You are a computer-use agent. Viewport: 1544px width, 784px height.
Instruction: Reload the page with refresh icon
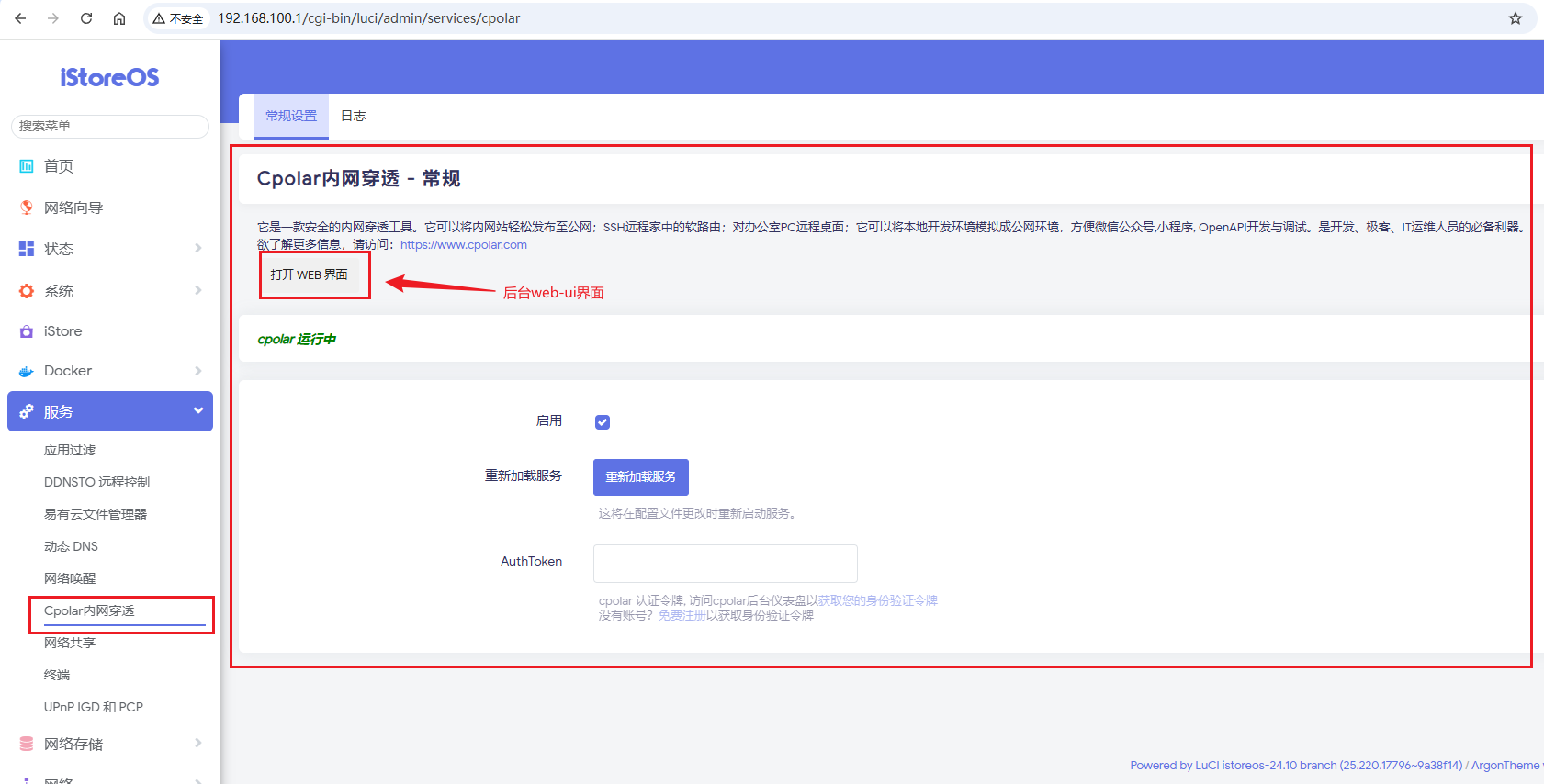[x=86, y=18]
